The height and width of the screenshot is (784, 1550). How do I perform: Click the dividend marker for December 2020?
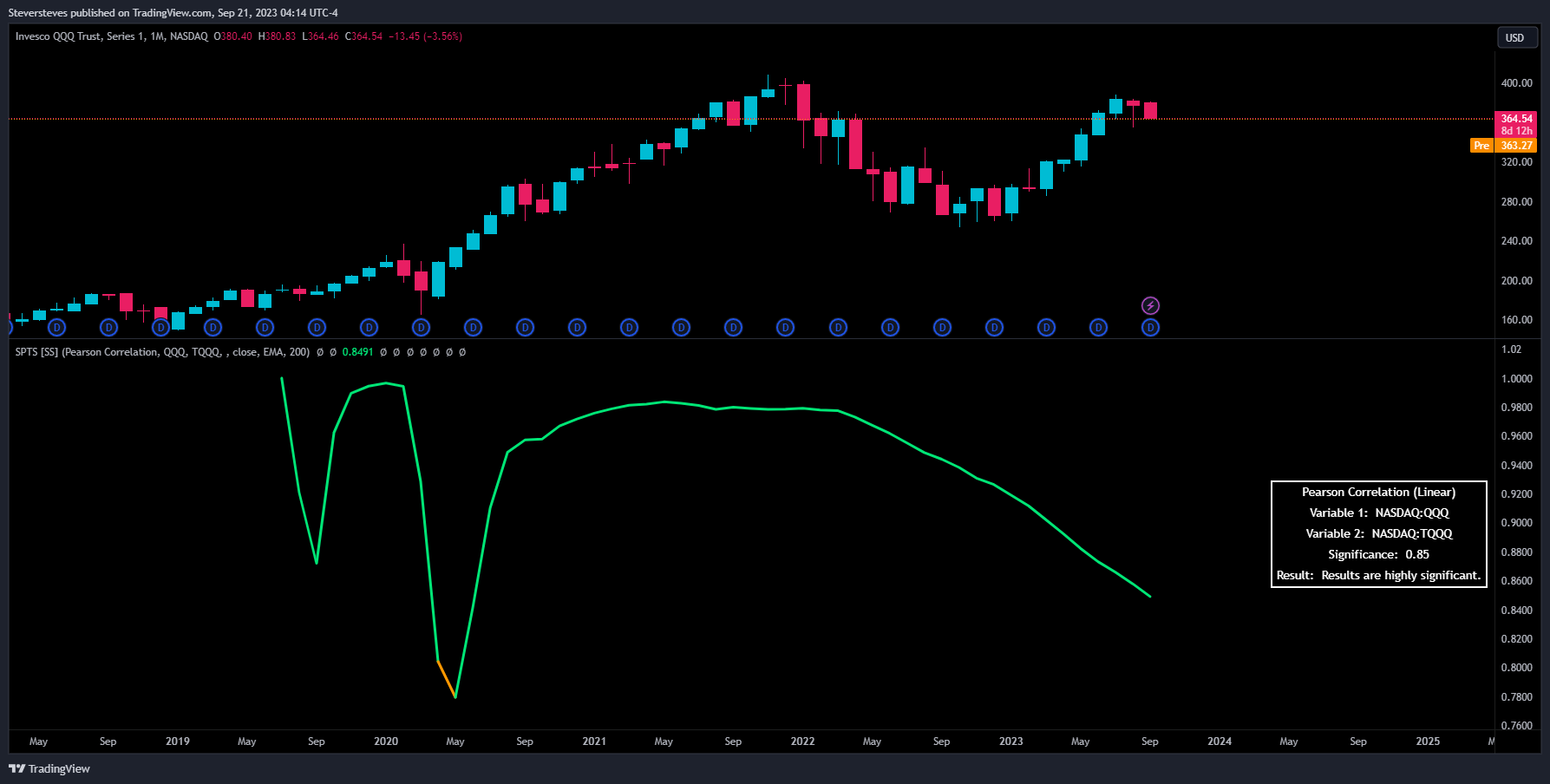(577, 327)
